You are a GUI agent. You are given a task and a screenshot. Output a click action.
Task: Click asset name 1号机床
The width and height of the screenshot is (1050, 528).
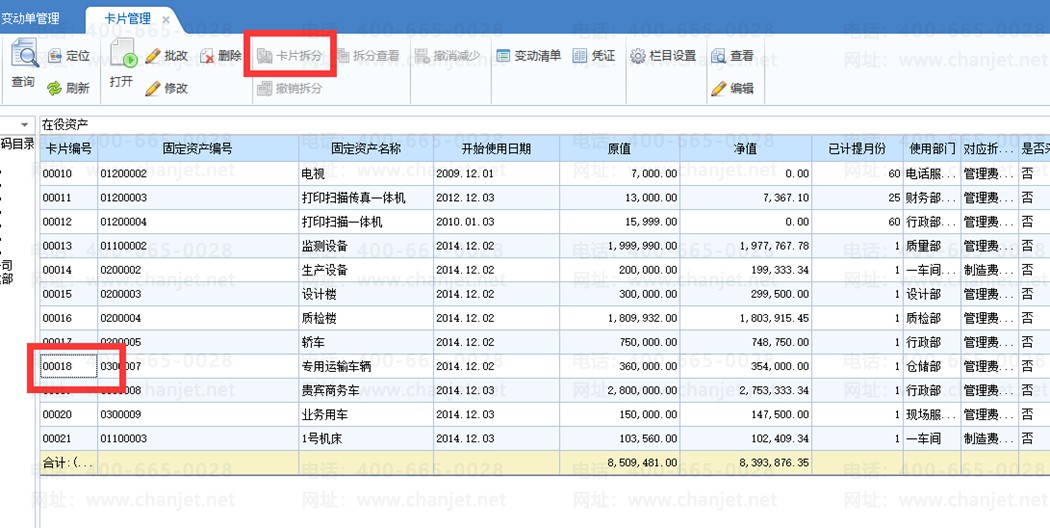pos(322,439)
